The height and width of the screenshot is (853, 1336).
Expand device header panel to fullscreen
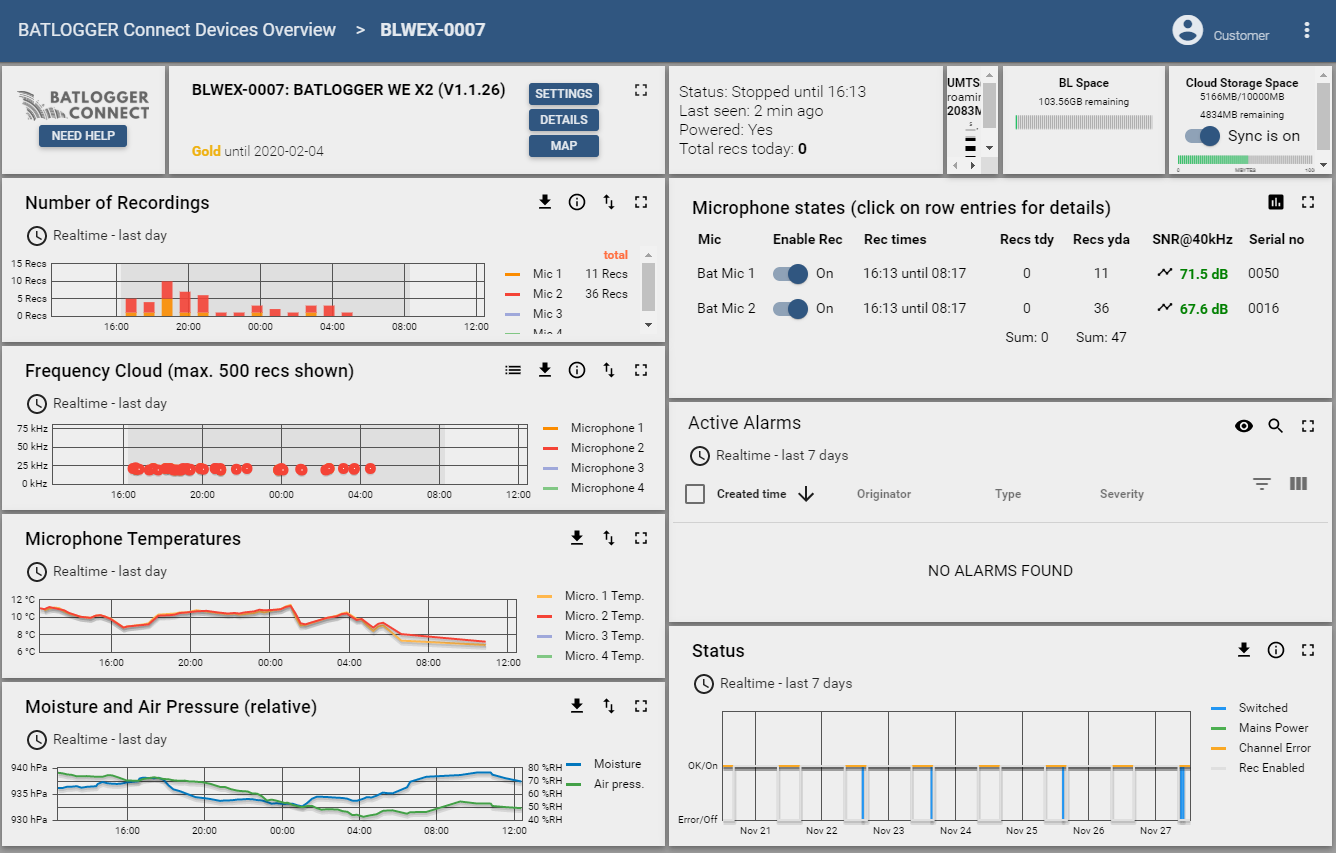coord(641,90)
